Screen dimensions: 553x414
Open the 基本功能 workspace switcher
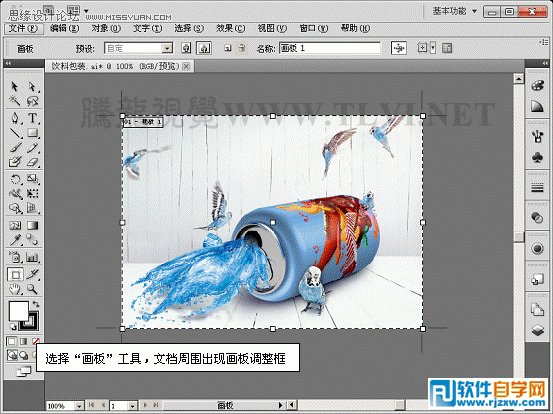455,11
